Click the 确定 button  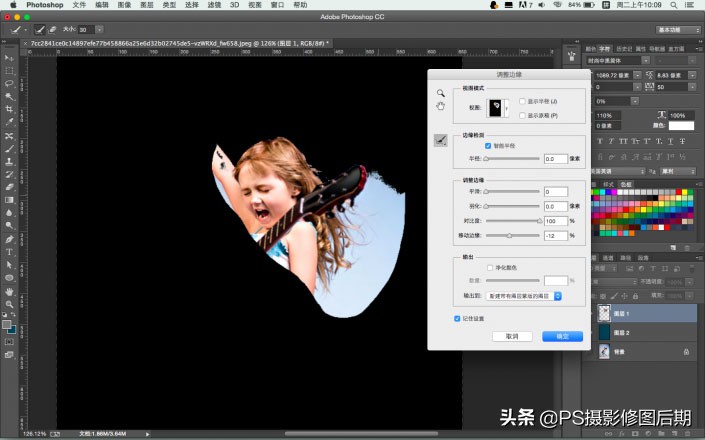click(x=562, y=336)
